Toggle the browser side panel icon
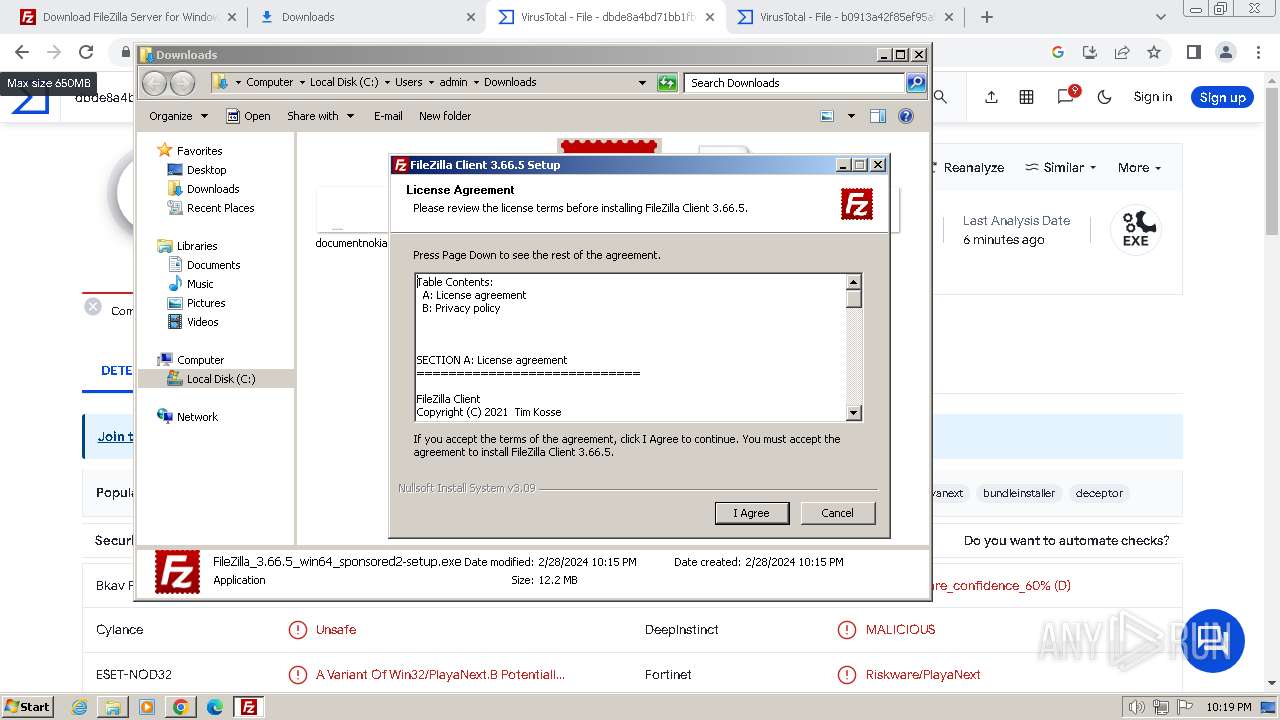Image resolution: width=1280 pixels, height=720 pixels. (x=1193, y=52)
